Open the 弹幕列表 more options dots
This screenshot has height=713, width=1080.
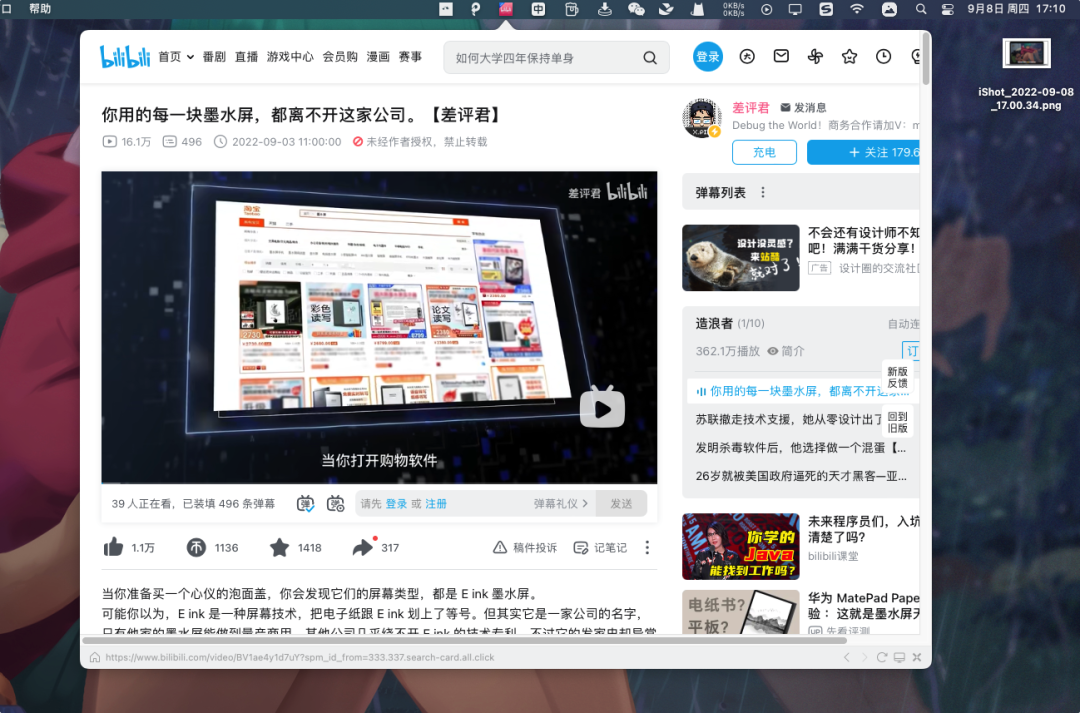pyautogui.click(x=762, y=192)
